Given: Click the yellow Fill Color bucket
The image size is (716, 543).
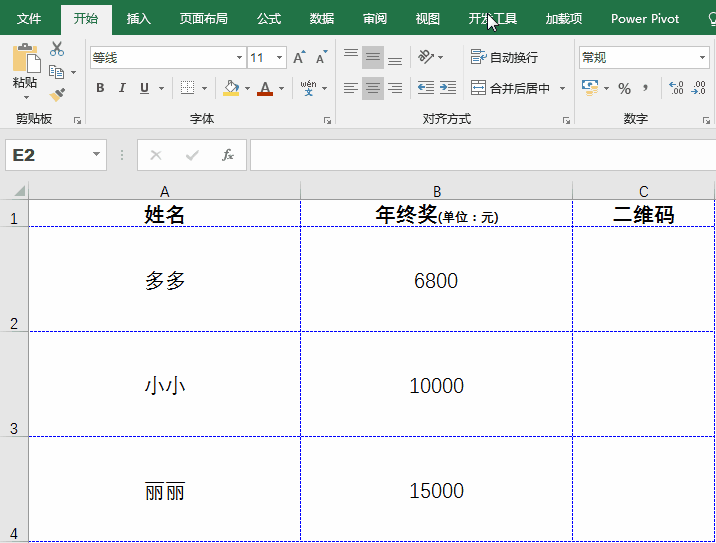Looking at the screenshot, I should coord(231,88).
